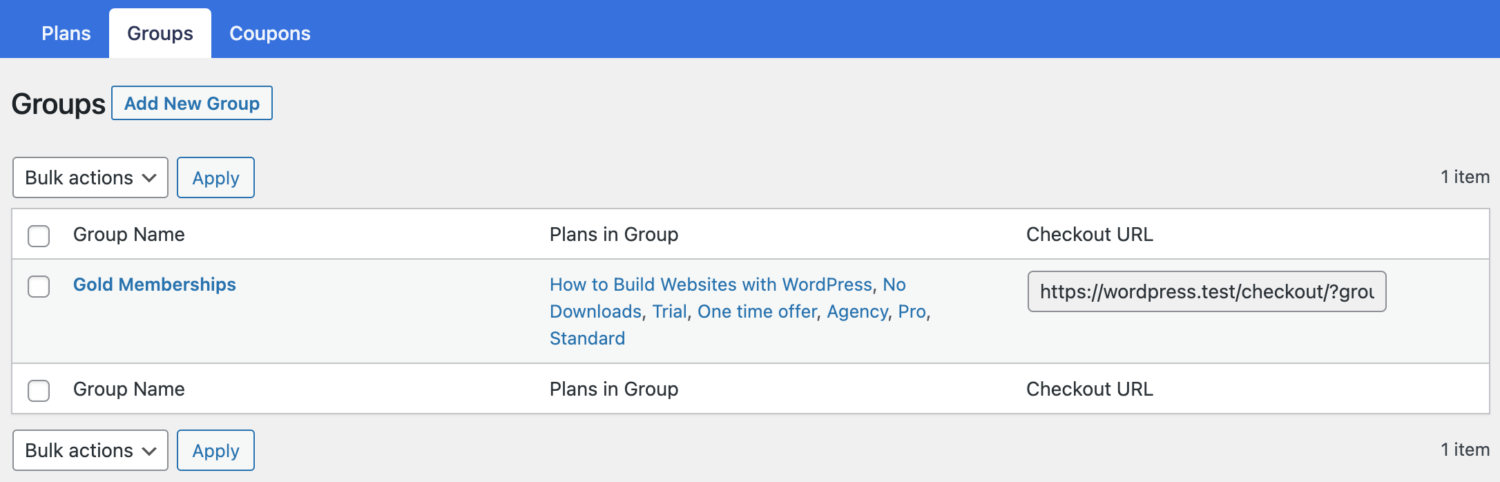Image resolution: width=1500 pixels, height=482 pixels.
Task: Select the Groups tab
Action: (x=160, y=33)
